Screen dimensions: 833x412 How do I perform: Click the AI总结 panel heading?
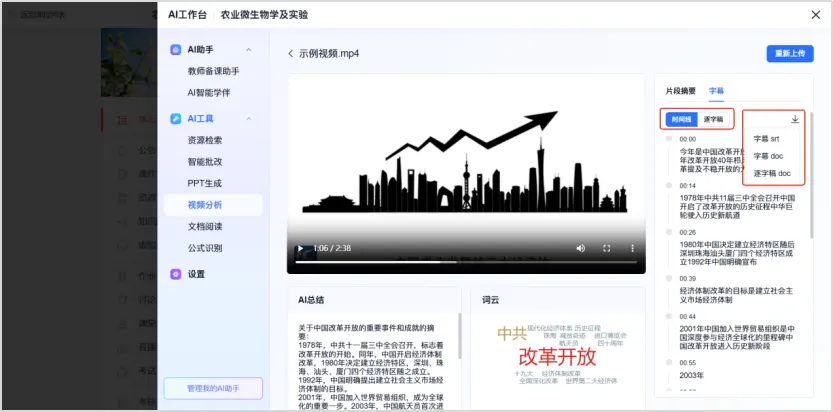coord(311,300)
